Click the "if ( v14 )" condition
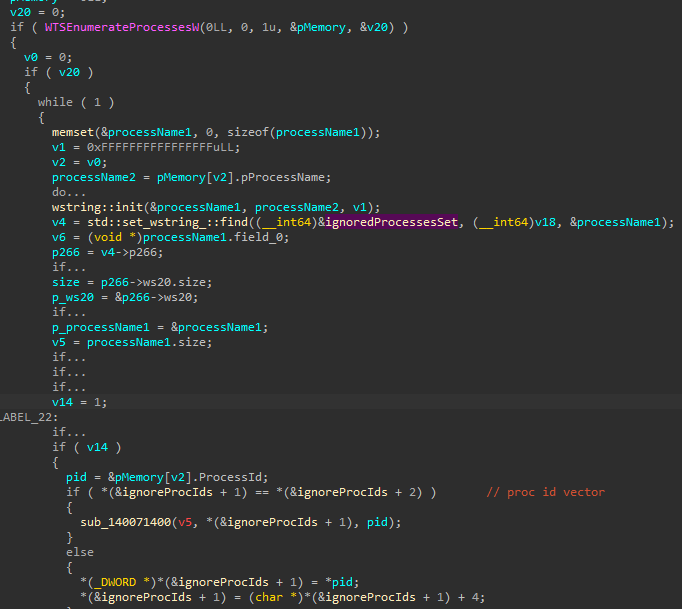The image size is (682, 609). tap(87, 447)
